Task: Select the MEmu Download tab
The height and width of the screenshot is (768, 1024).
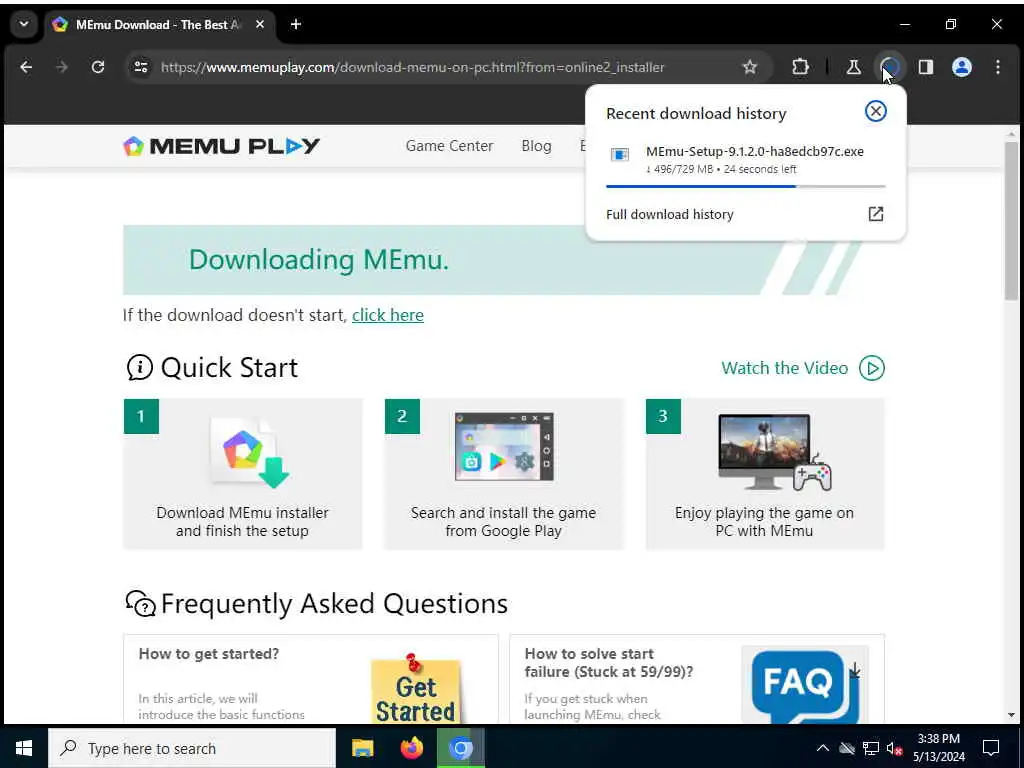Action: coord(157,24)
